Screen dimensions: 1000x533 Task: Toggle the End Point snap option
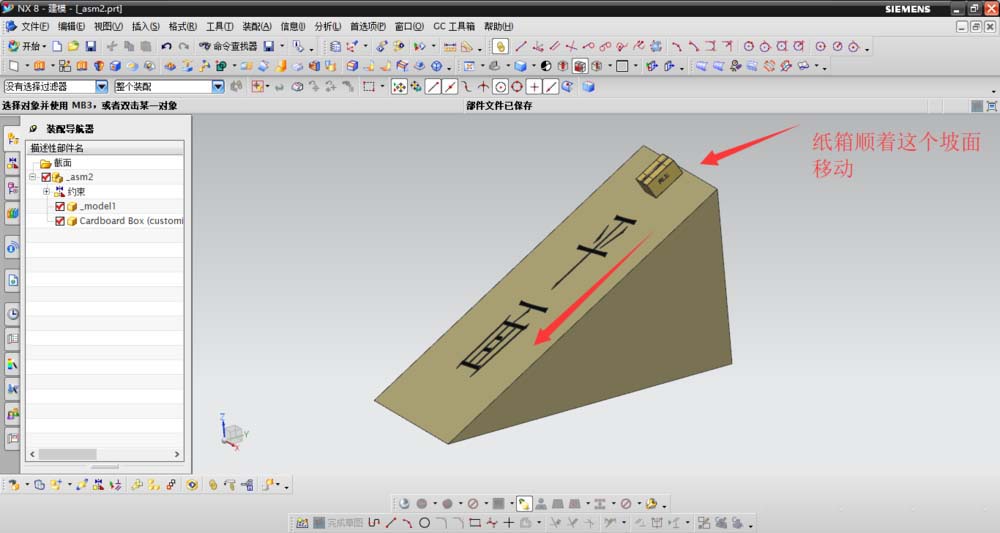click(434, 87)
